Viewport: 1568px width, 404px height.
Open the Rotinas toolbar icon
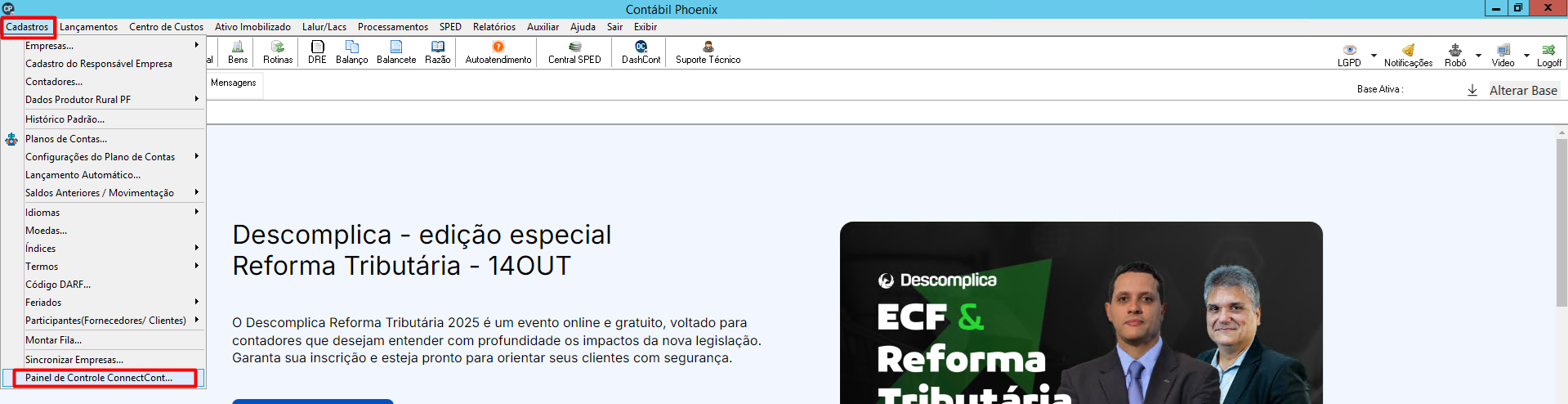pyautogui.click(x=278, y=52)
